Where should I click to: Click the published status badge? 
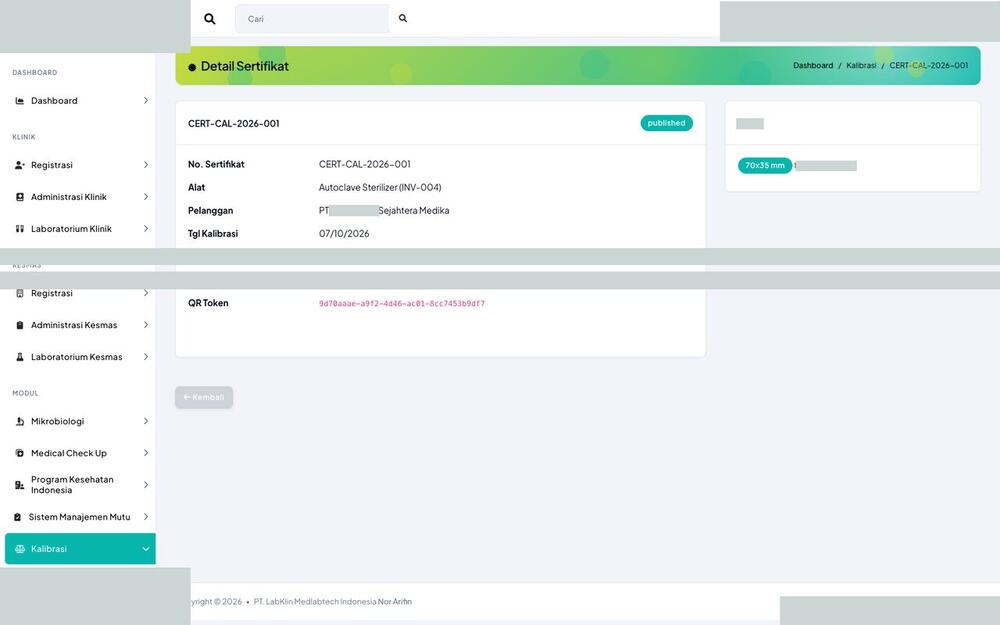666,123
